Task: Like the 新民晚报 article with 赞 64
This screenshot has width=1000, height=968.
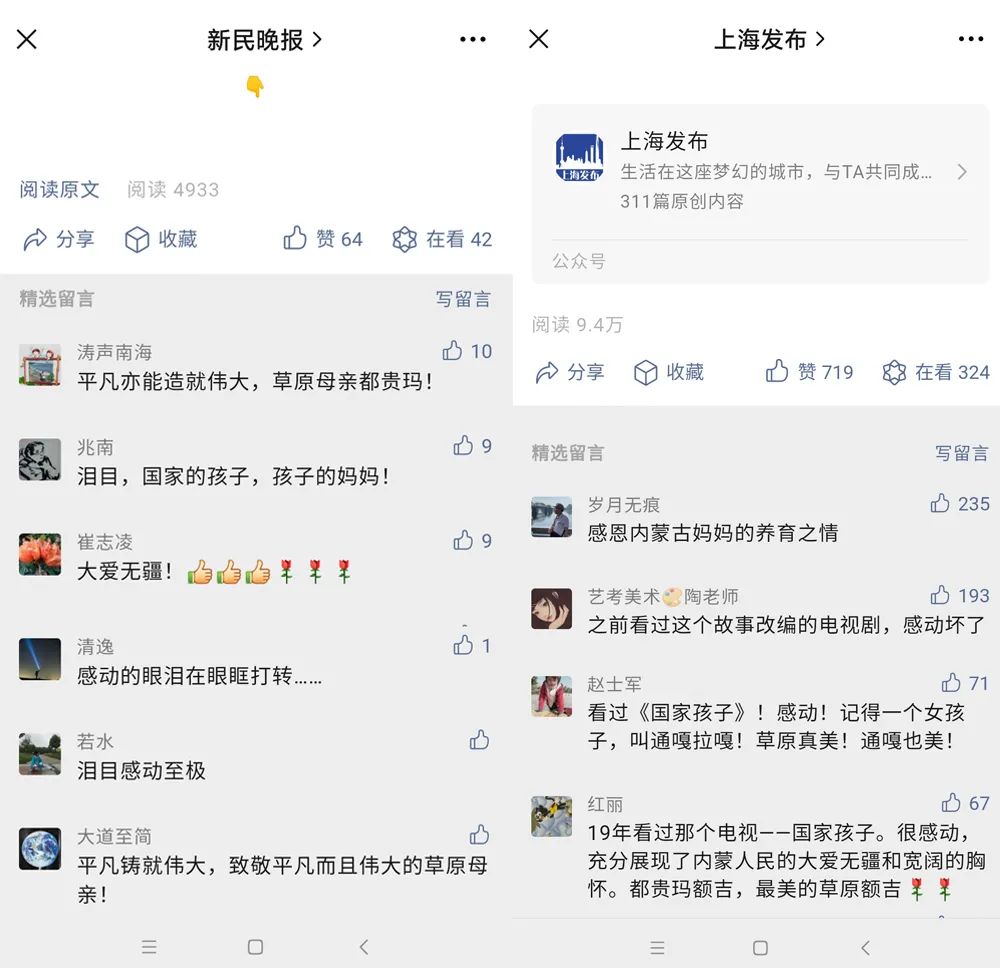Action: pyautogui.click(x=295, y=238)
